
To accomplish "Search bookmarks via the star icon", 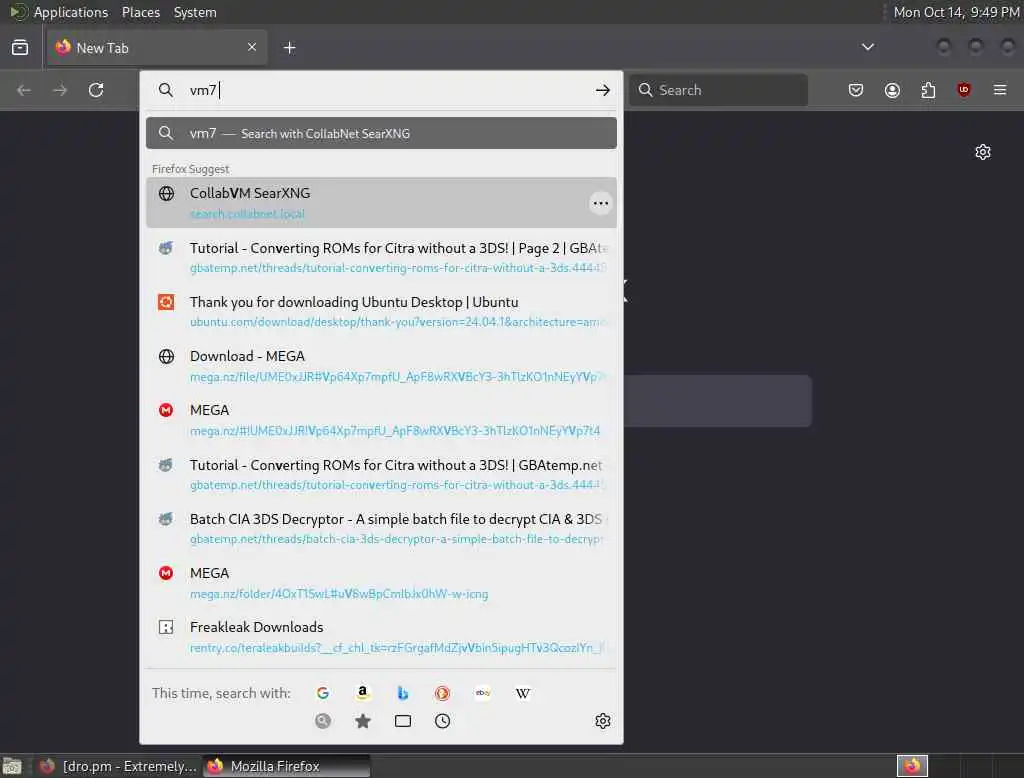I will 362,721.
